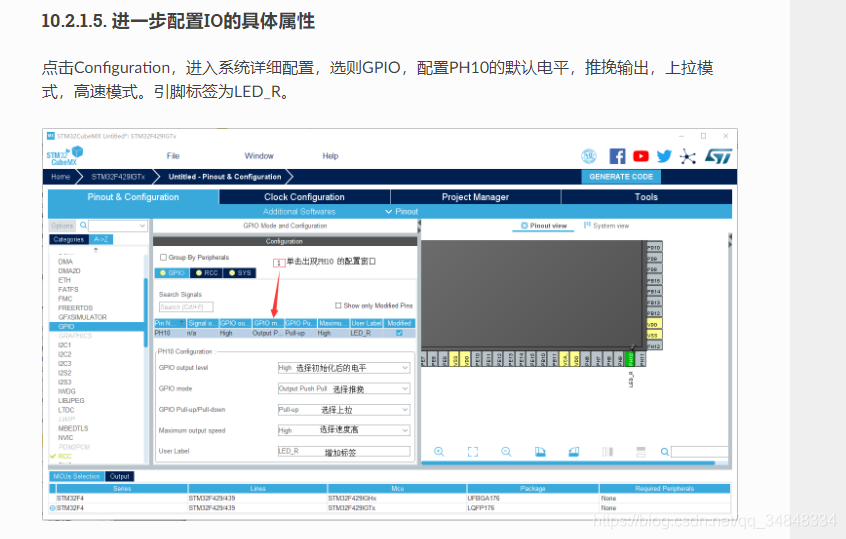Click the category search magnifier icon
846x539 pixels.
pyautogui.click(x=84, y=225)
